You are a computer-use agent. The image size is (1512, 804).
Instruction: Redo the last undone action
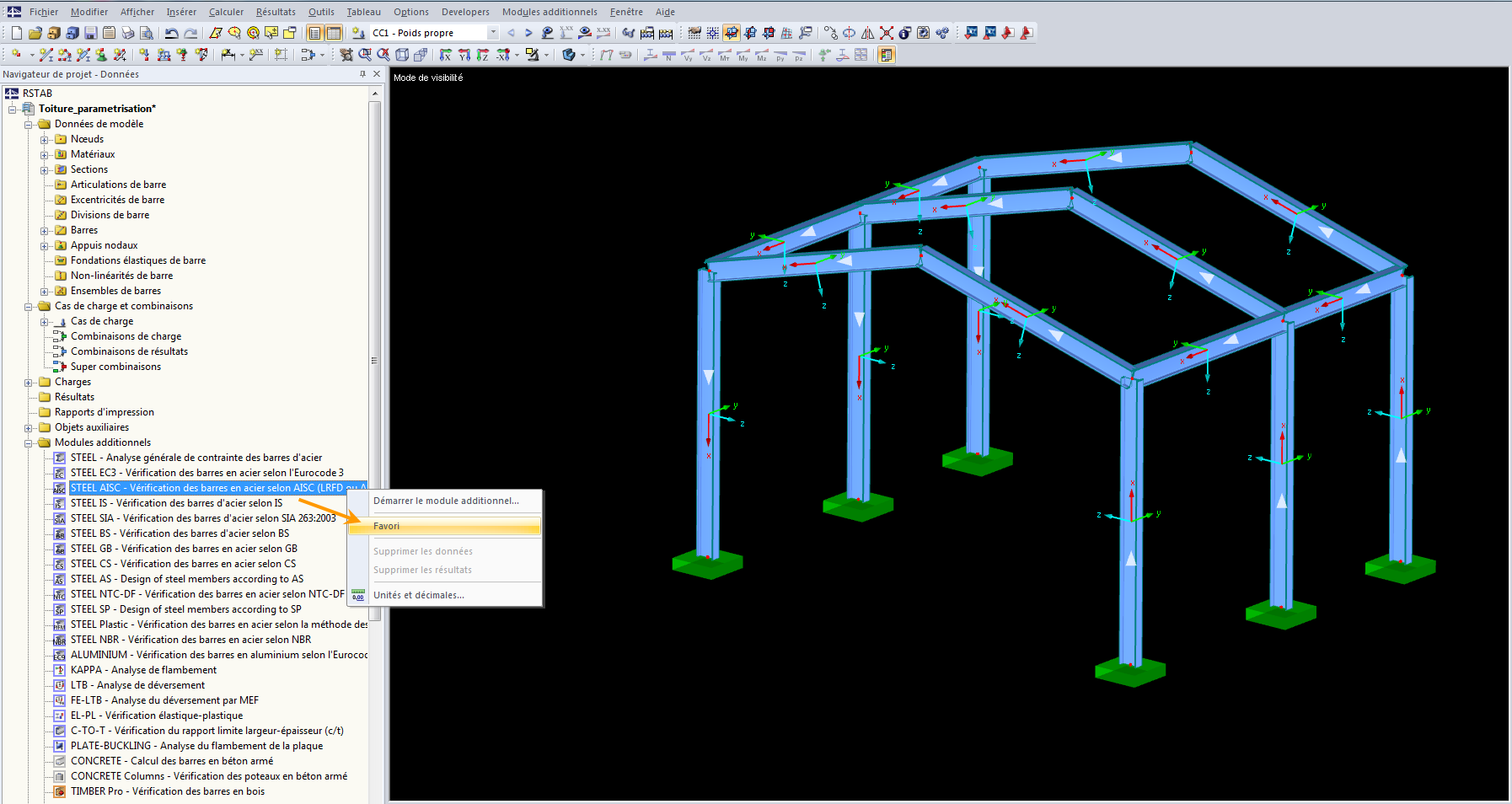click(x=190, y=33)
